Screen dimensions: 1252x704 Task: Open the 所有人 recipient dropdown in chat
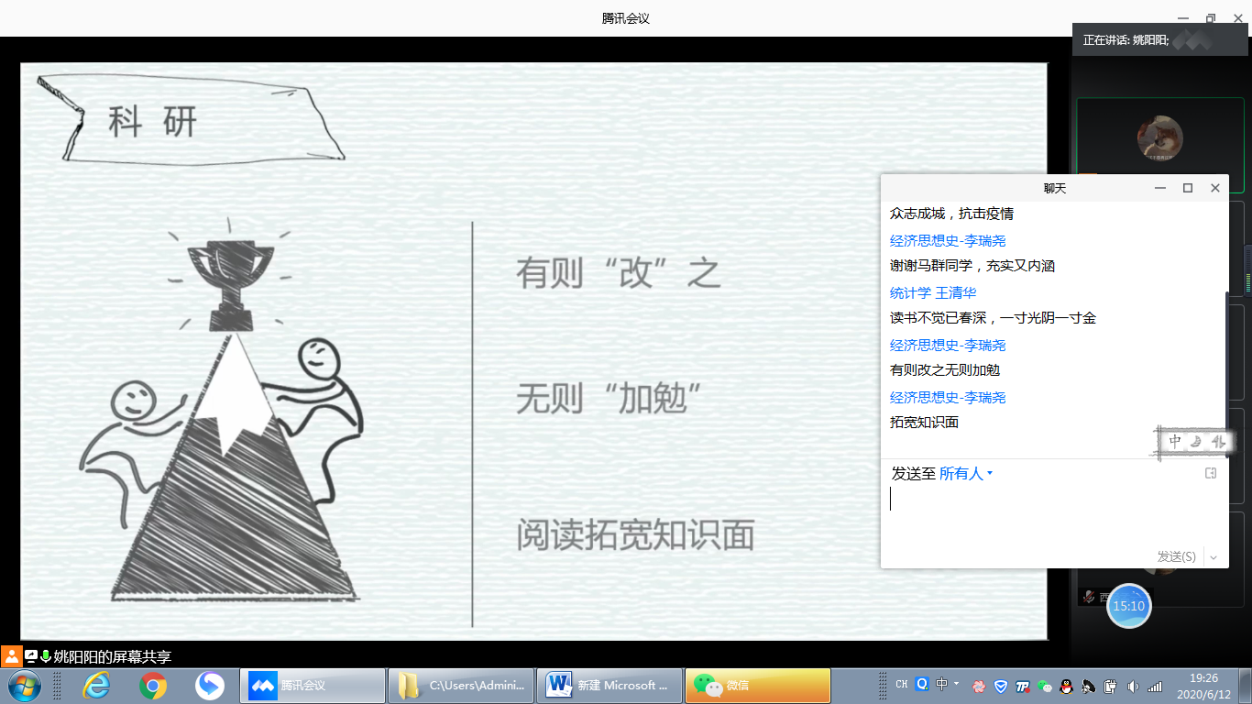click(x=966, y=473)
